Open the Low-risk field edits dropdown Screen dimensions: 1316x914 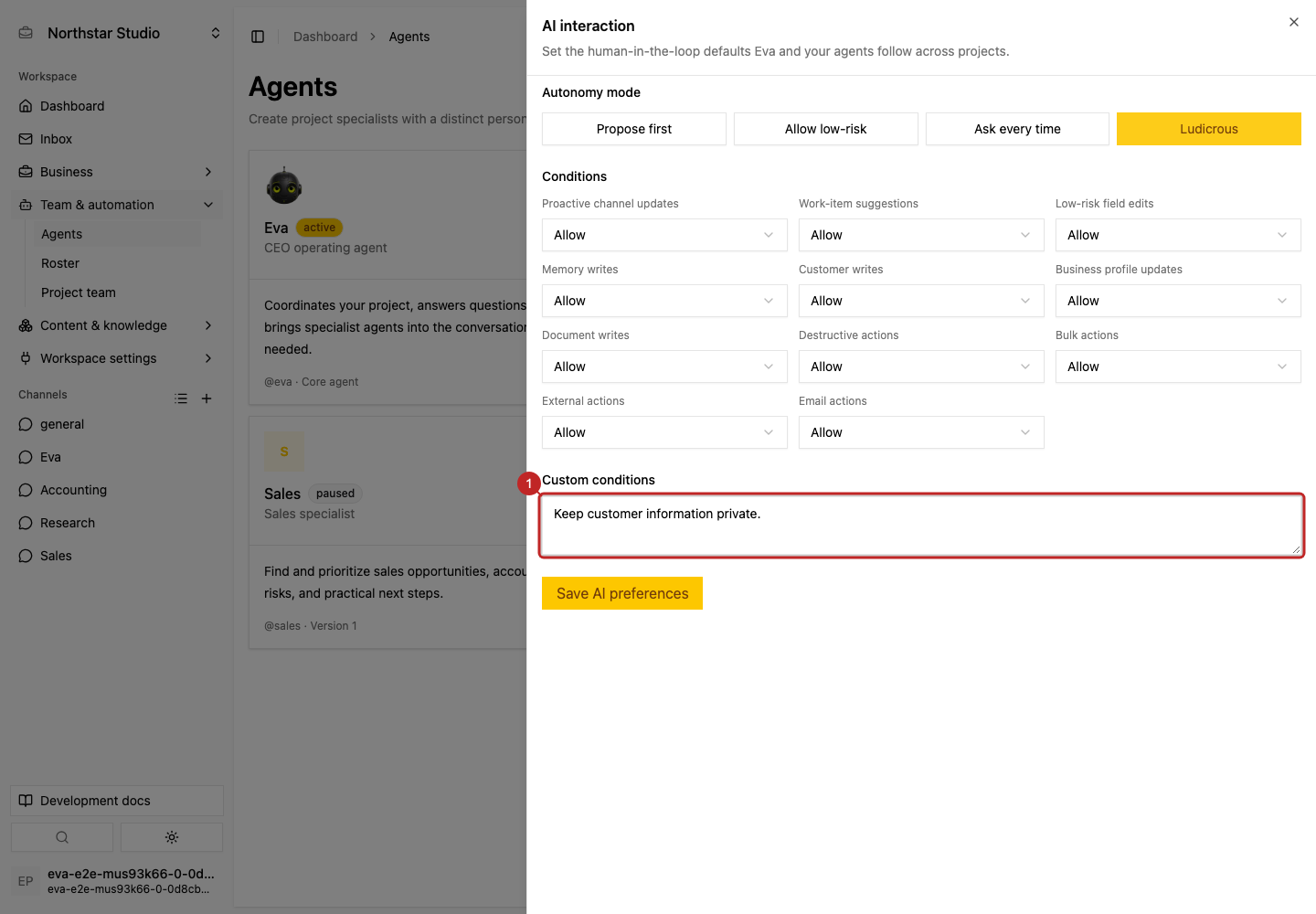pyautogui.click(x=1178, y=235)
